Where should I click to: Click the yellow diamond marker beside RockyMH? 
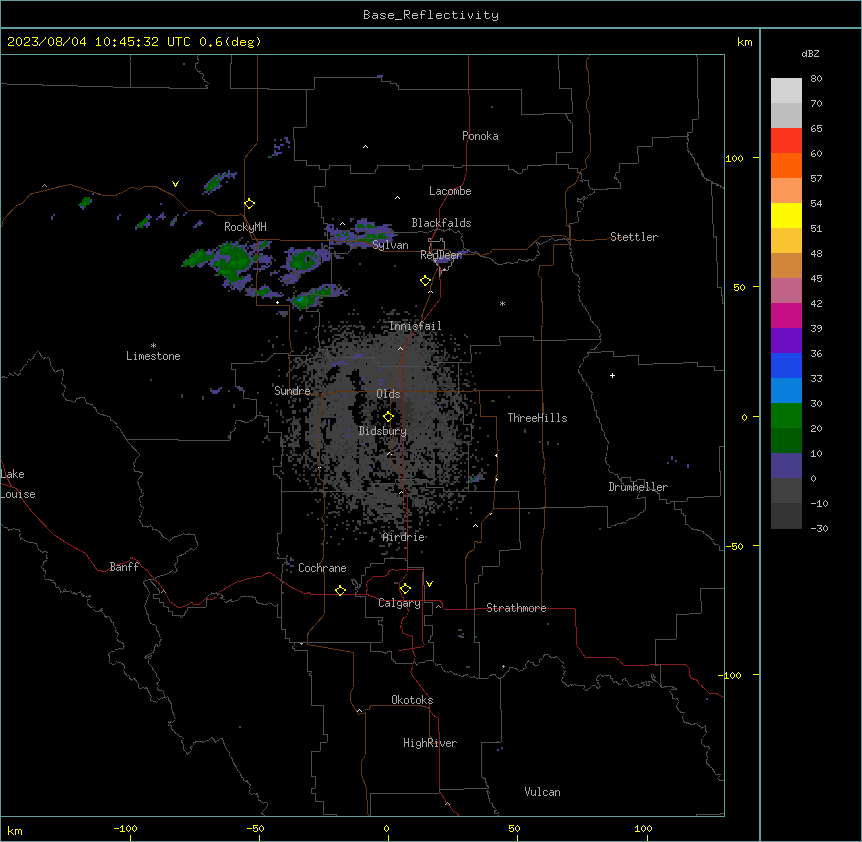click(249, 204)
